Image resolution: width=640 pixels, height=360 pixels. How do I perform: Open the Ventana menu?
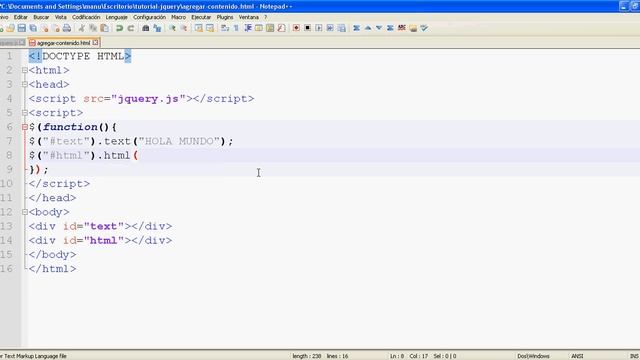(x=249, y=17)
